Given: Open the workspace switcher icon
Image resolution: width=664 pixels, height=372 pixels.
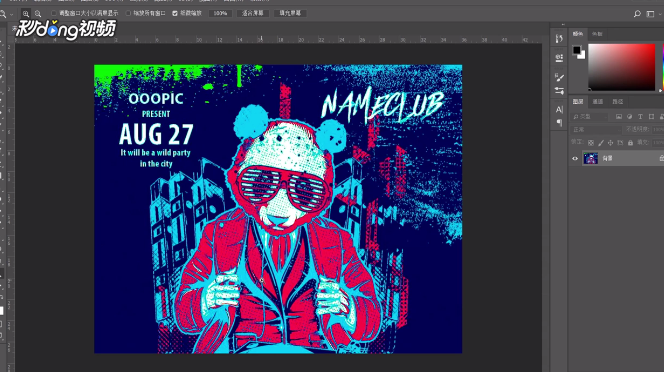Looking at the screenshot, I should click(x=650, y=14).
